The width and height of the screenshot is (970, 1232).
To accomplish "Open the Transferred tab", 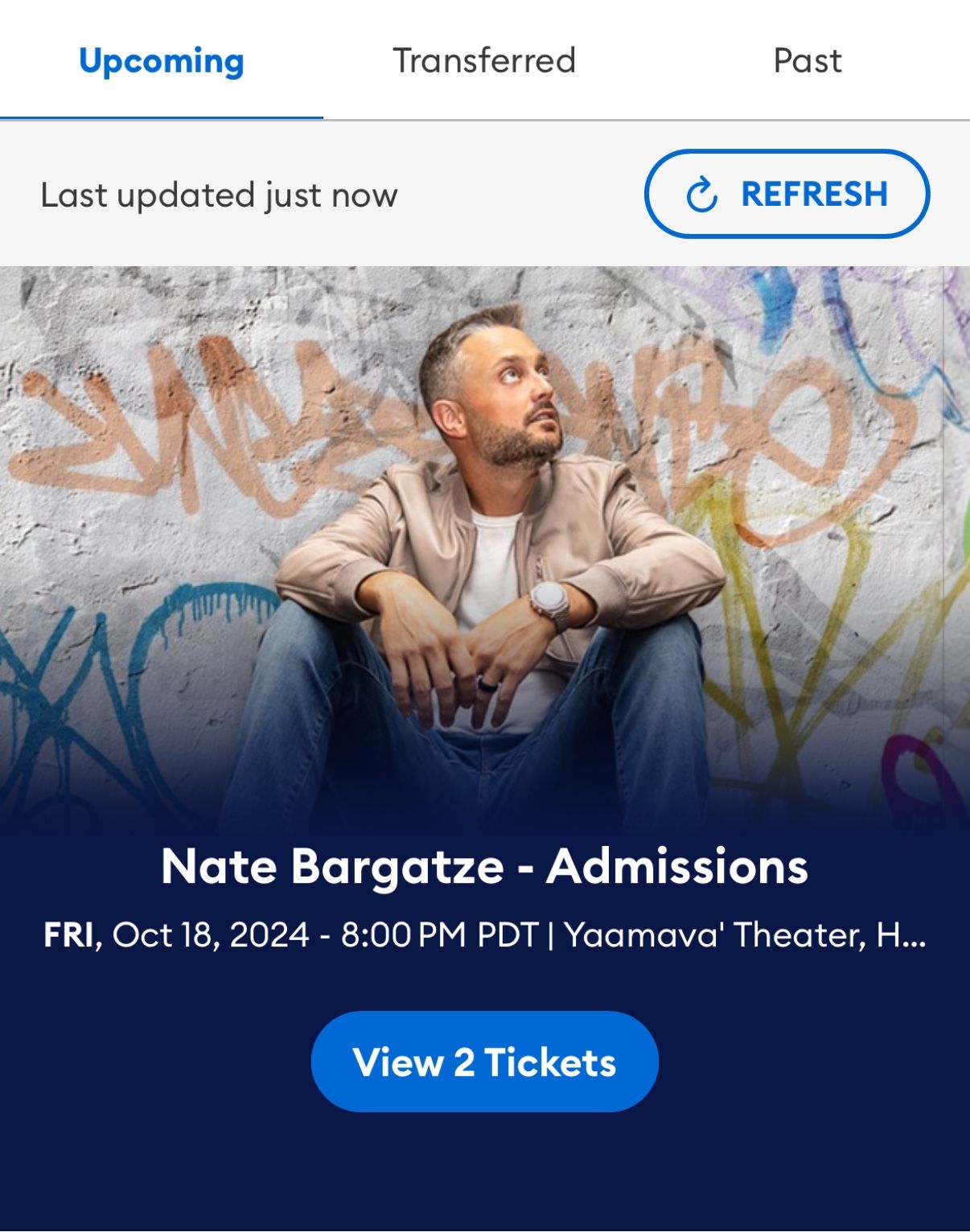I will coord(484,60).
